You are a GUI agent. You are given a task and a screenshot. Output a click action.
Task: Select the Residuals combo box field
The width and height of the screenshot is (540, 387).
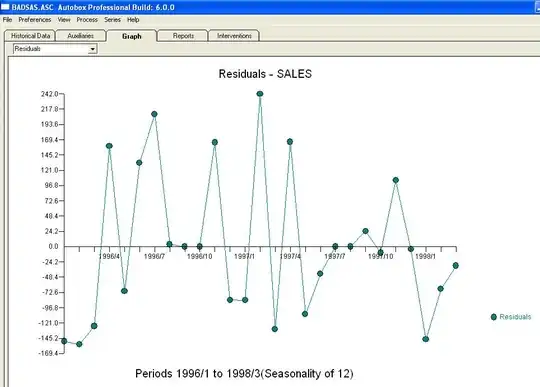[x=55, y=49]
